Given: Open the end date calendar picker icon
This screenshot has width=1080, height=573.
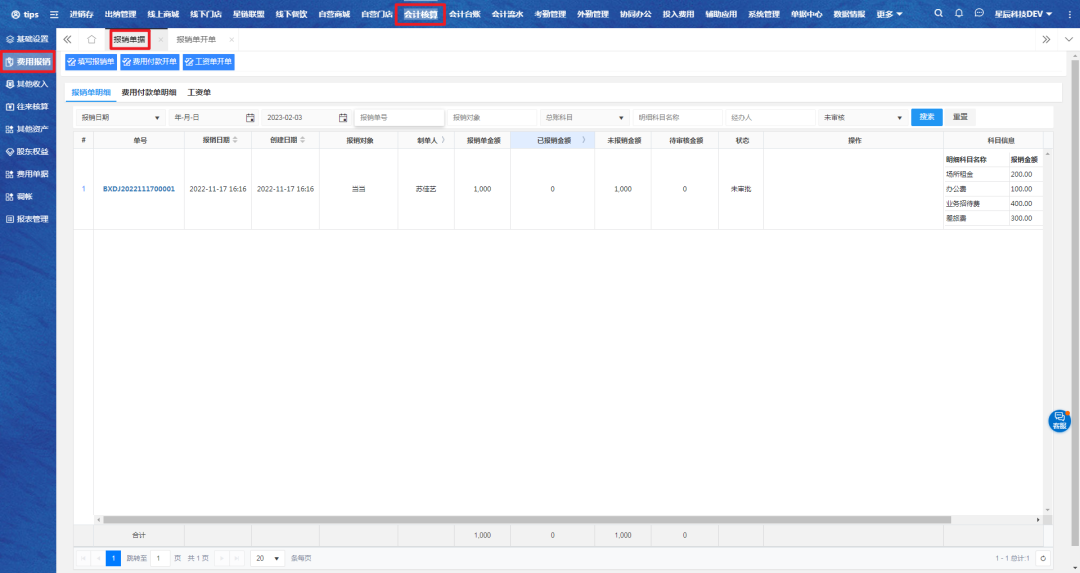Looking at the screenshot, I should (x=343, y=117).
